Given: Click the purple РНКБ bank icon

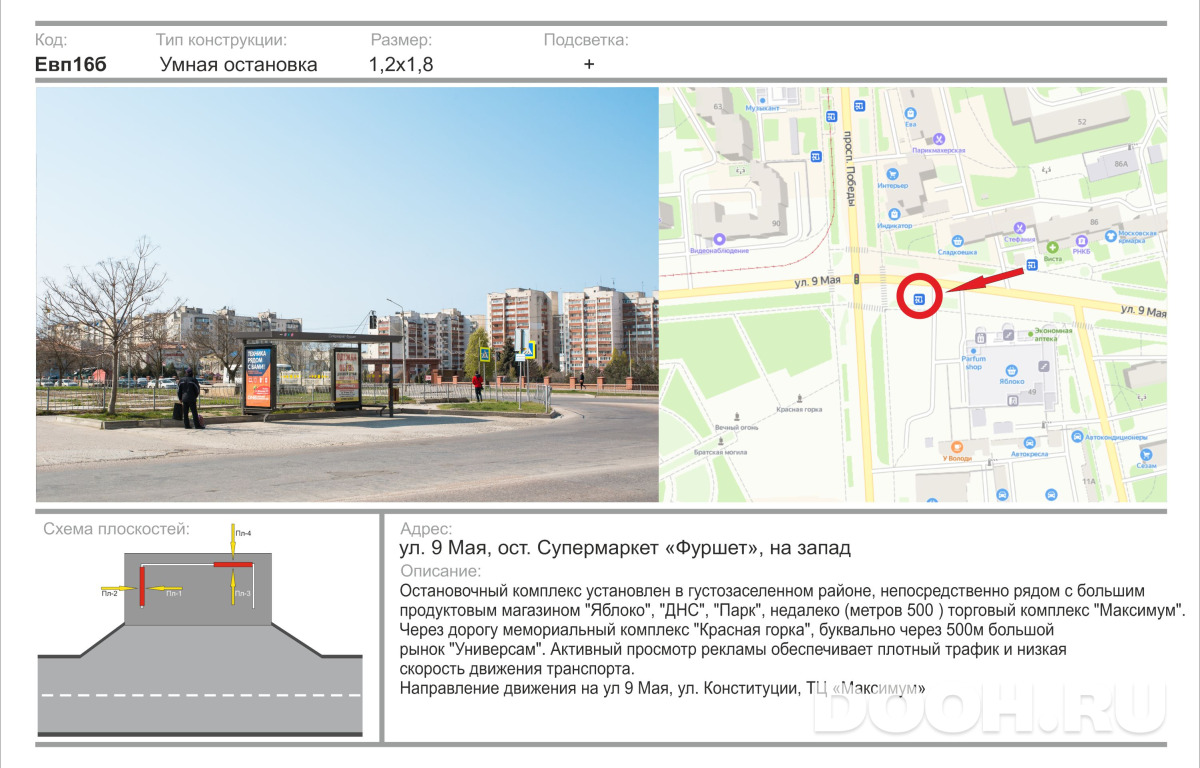Looking at the screenshot, I should pyautogui.click(x=1081, y=241).
